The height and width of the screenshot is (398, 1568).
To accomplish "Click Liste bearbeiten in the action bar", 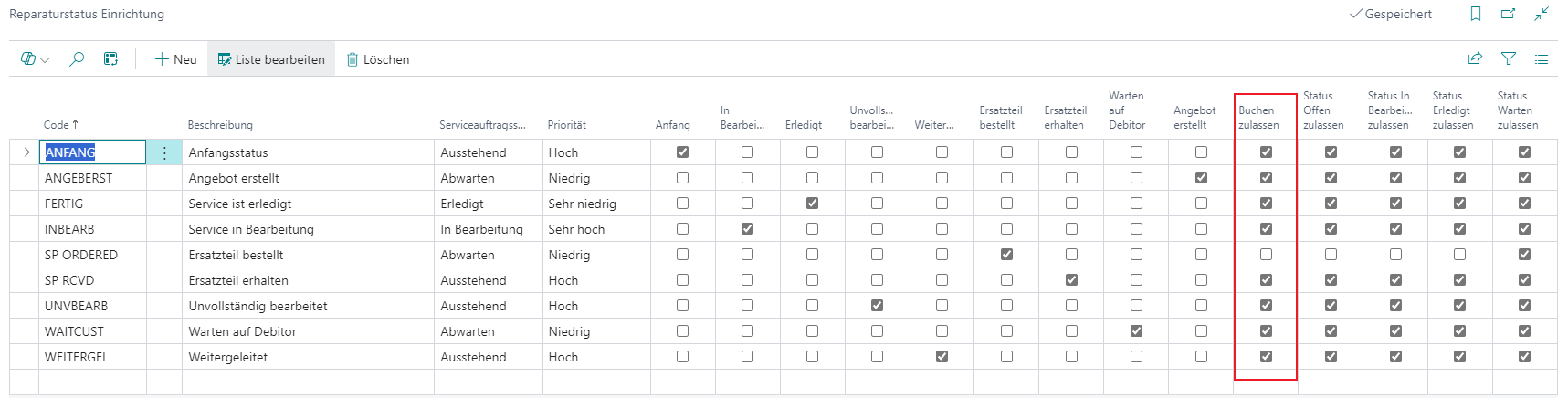I will (271, 59).
